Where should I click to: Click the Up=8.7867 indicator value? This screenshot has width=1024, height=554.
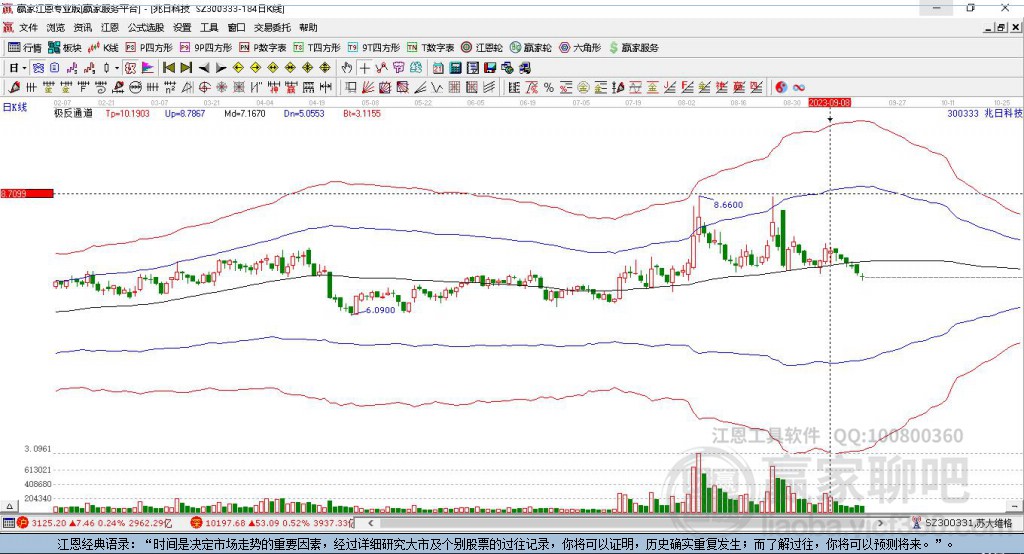[x=185, y=114]
